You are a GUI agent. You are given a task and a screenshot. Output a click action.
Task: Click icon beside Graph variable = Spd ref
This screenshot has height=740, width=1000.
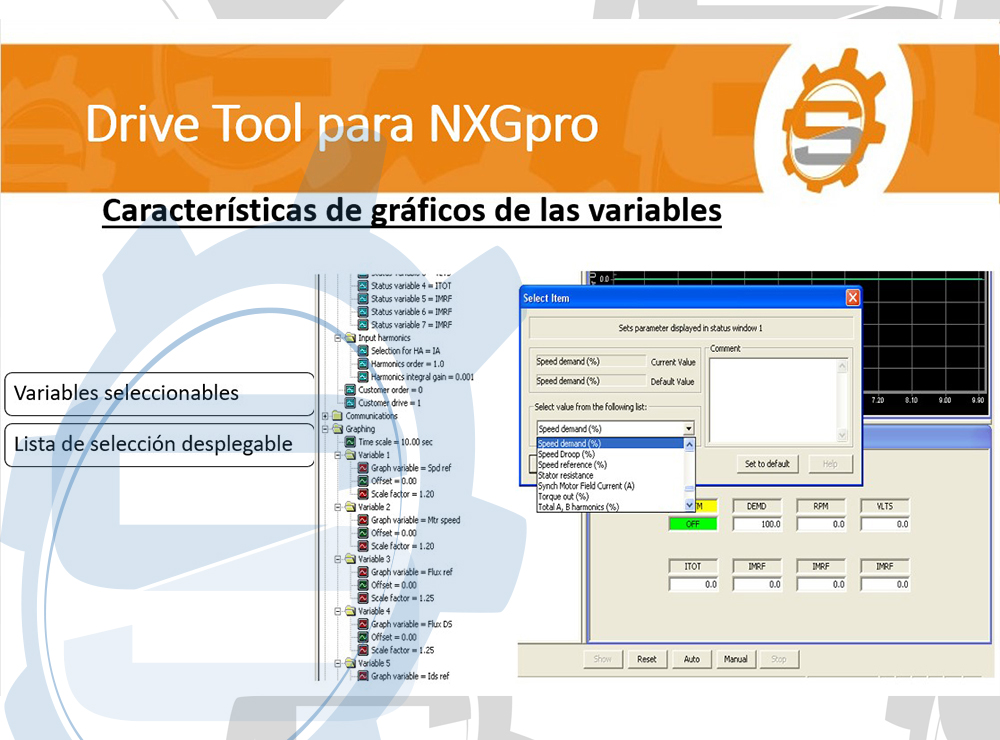(363, 468)
